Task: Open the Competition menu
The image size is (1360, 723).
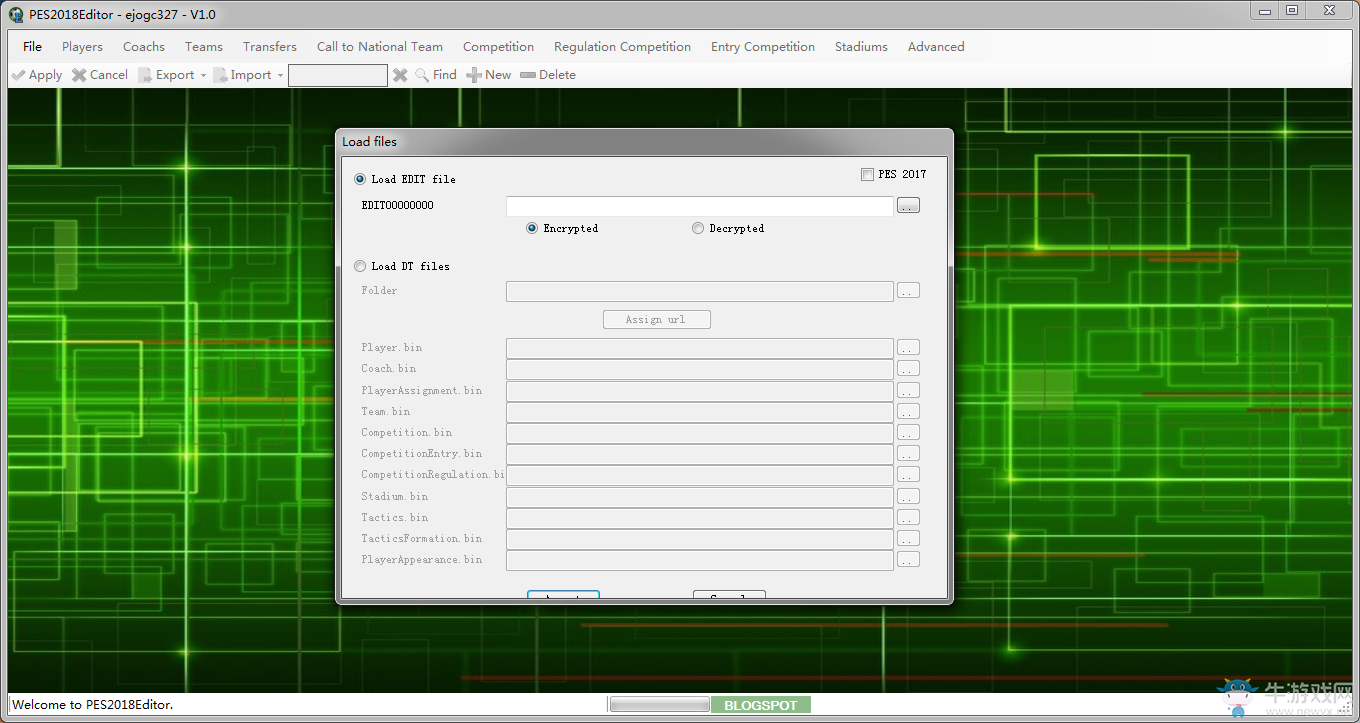Action: tap(498, 46)
